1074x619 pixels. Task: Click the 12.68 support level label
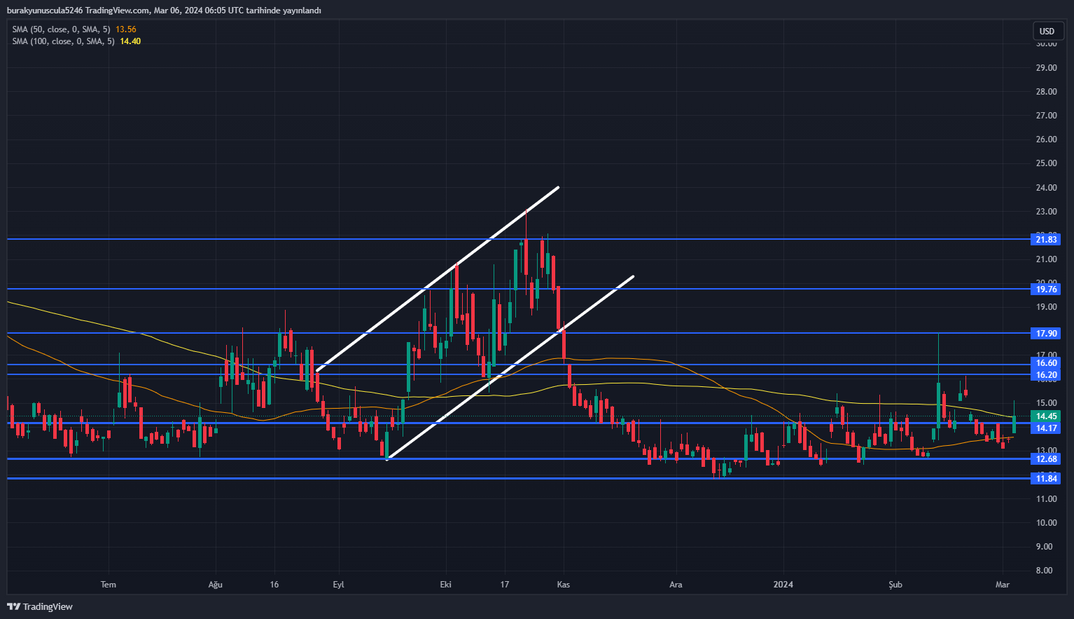click(x=1046, y=459)
